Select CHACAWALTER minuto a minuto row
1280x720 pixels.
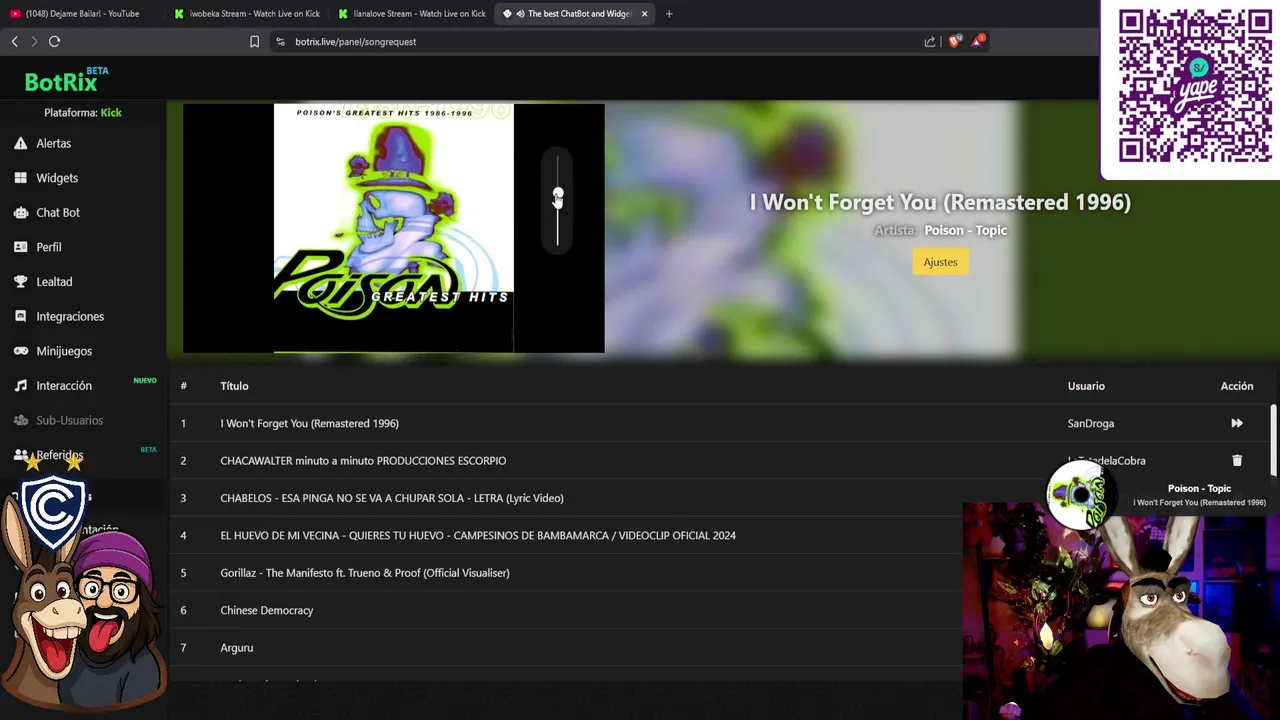coord(720,461)
